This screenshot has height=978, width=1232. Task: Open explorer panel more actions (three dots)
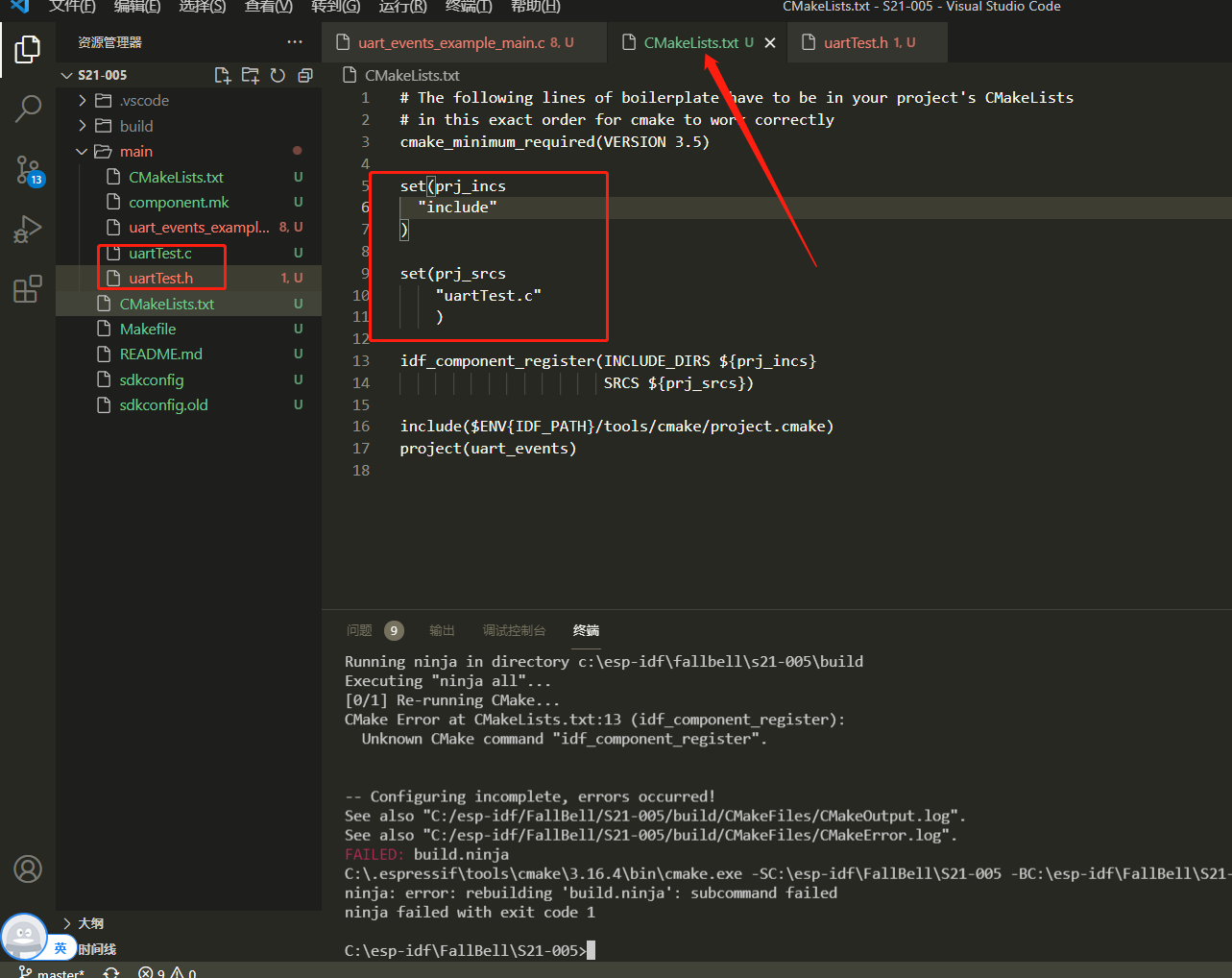pyautogui.click(x=295, y=42)
